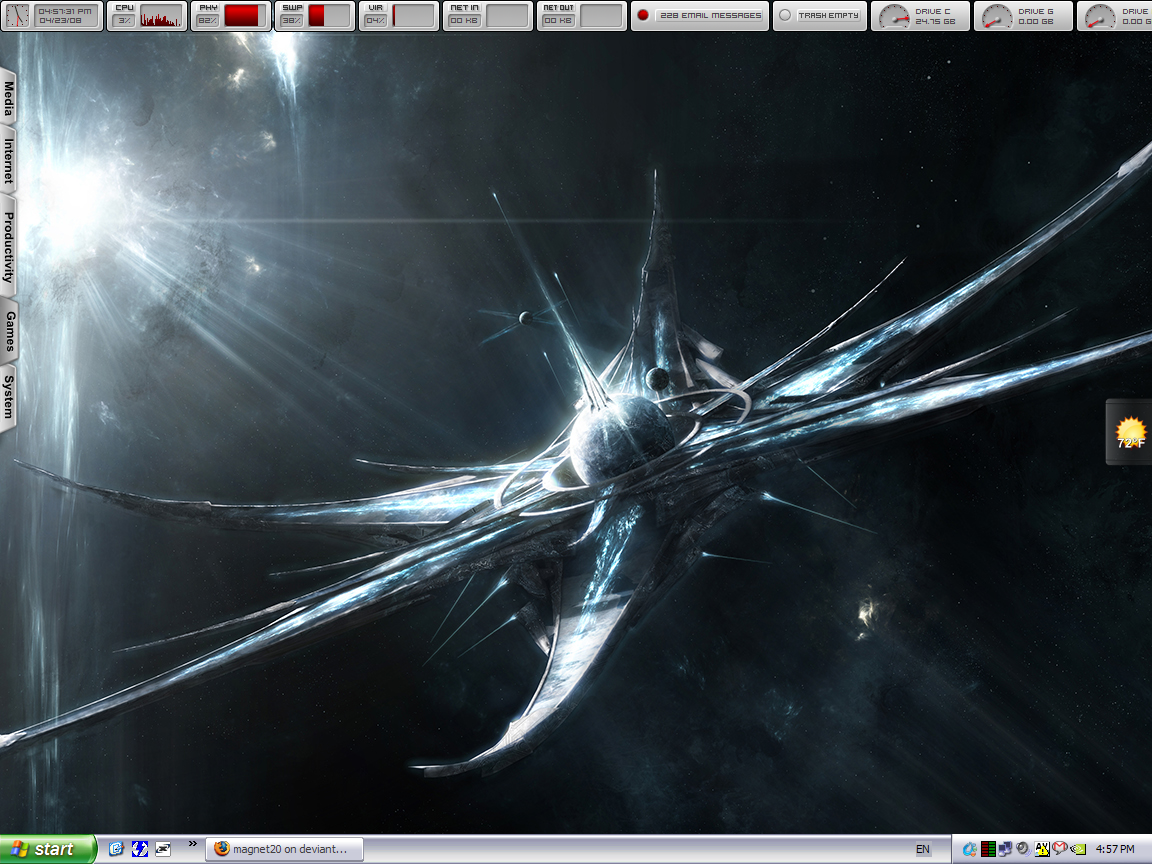The image size is (1152, 864).
Task: Click the 04:57:31 PM date-time readout
Action: point(65,15)
